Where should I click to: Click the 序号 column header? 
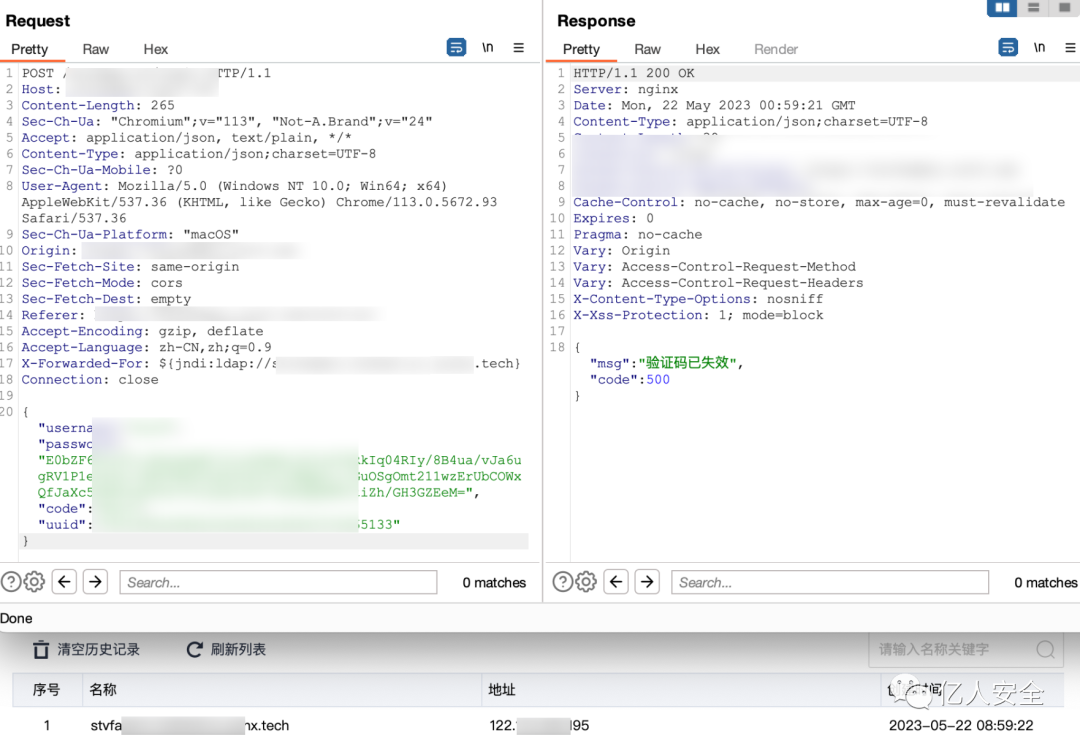click(x=46, y=689)
